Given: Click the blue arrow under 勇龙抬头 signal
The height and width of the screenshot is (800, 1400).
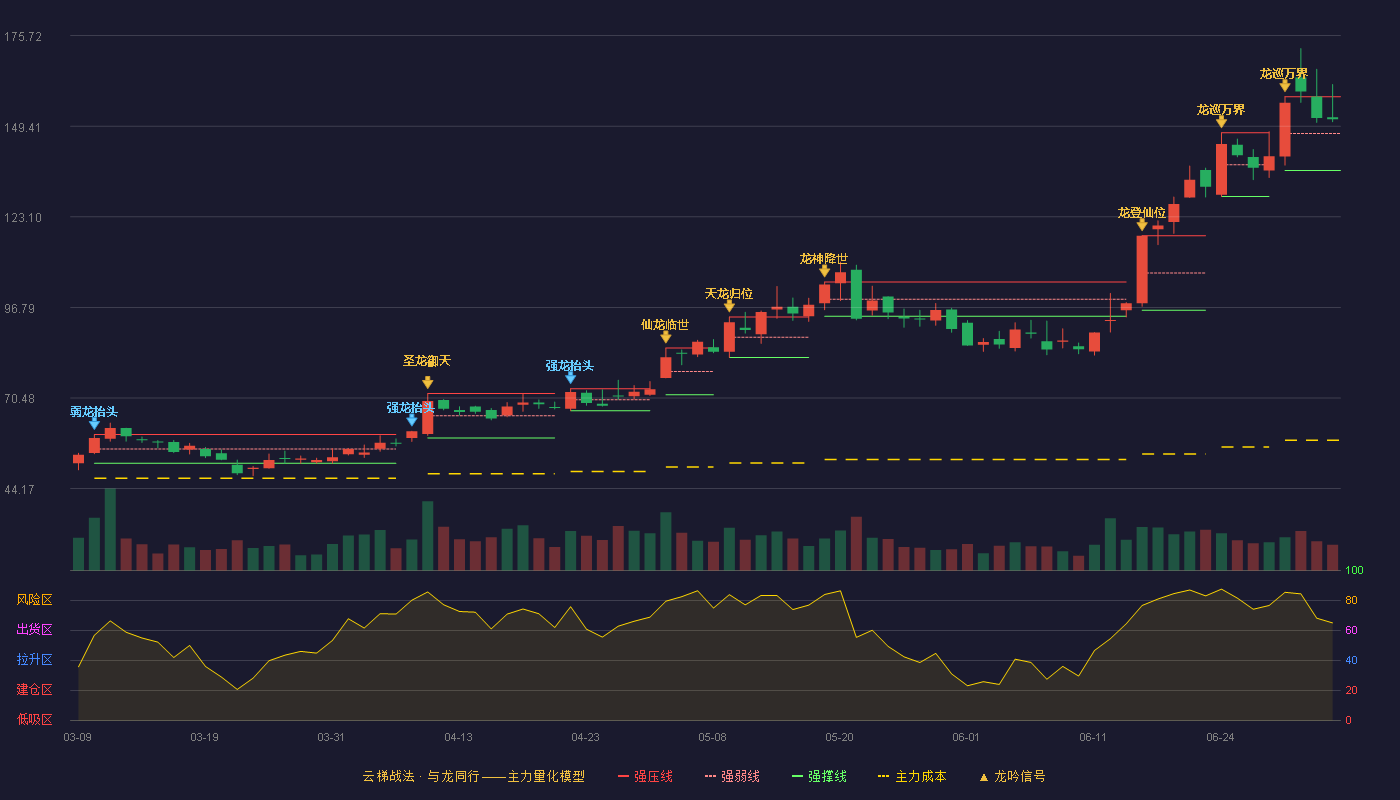Looking at the screenshot, I should tap(94, 424).
